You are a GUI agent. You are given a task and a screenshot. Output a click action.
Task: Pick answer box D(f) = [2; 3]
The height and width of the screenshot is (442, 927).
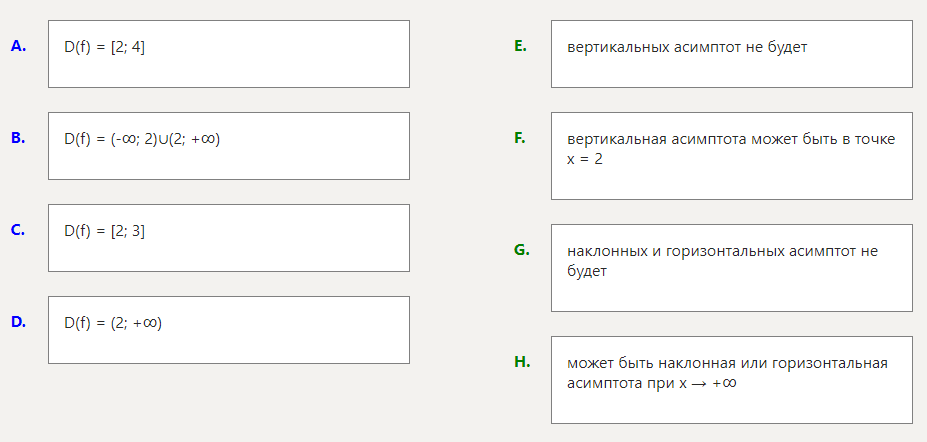(x=228, y=238)
